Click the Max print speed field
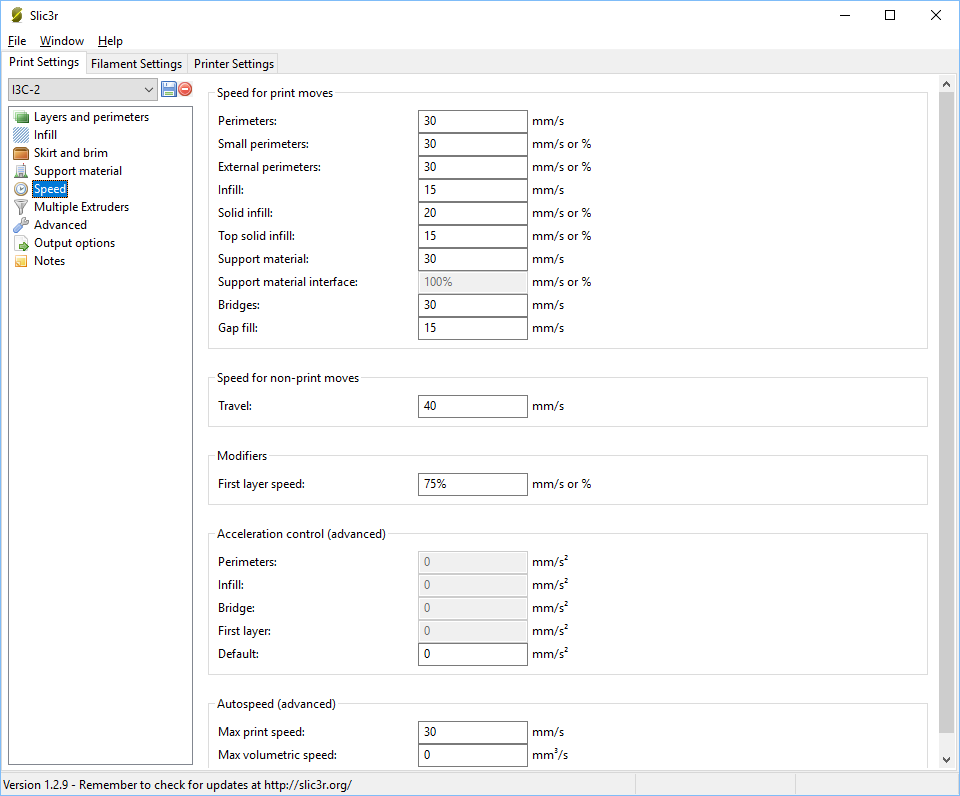Viewport: 960px width, 796px height. [472, 732]
